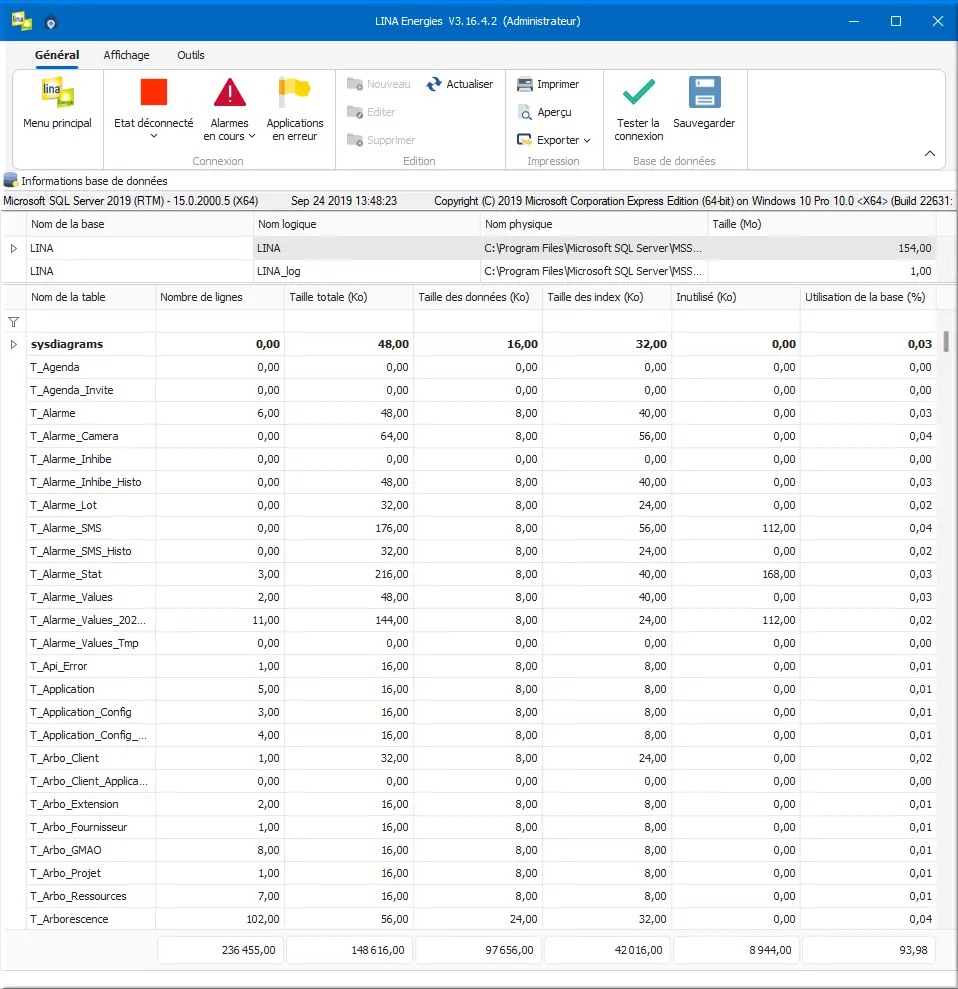958x989 pixels.
Task: Switch to the Général tab
Action: click(57, 55)
